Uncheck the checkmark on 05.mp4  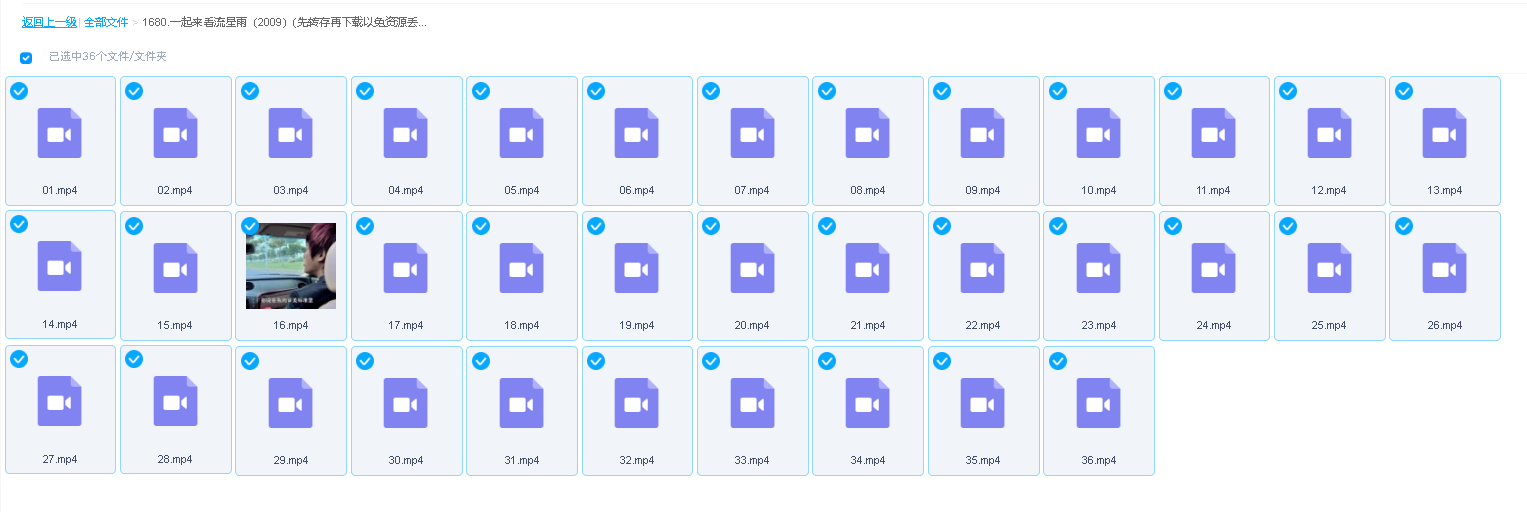(x=481, y=91)
